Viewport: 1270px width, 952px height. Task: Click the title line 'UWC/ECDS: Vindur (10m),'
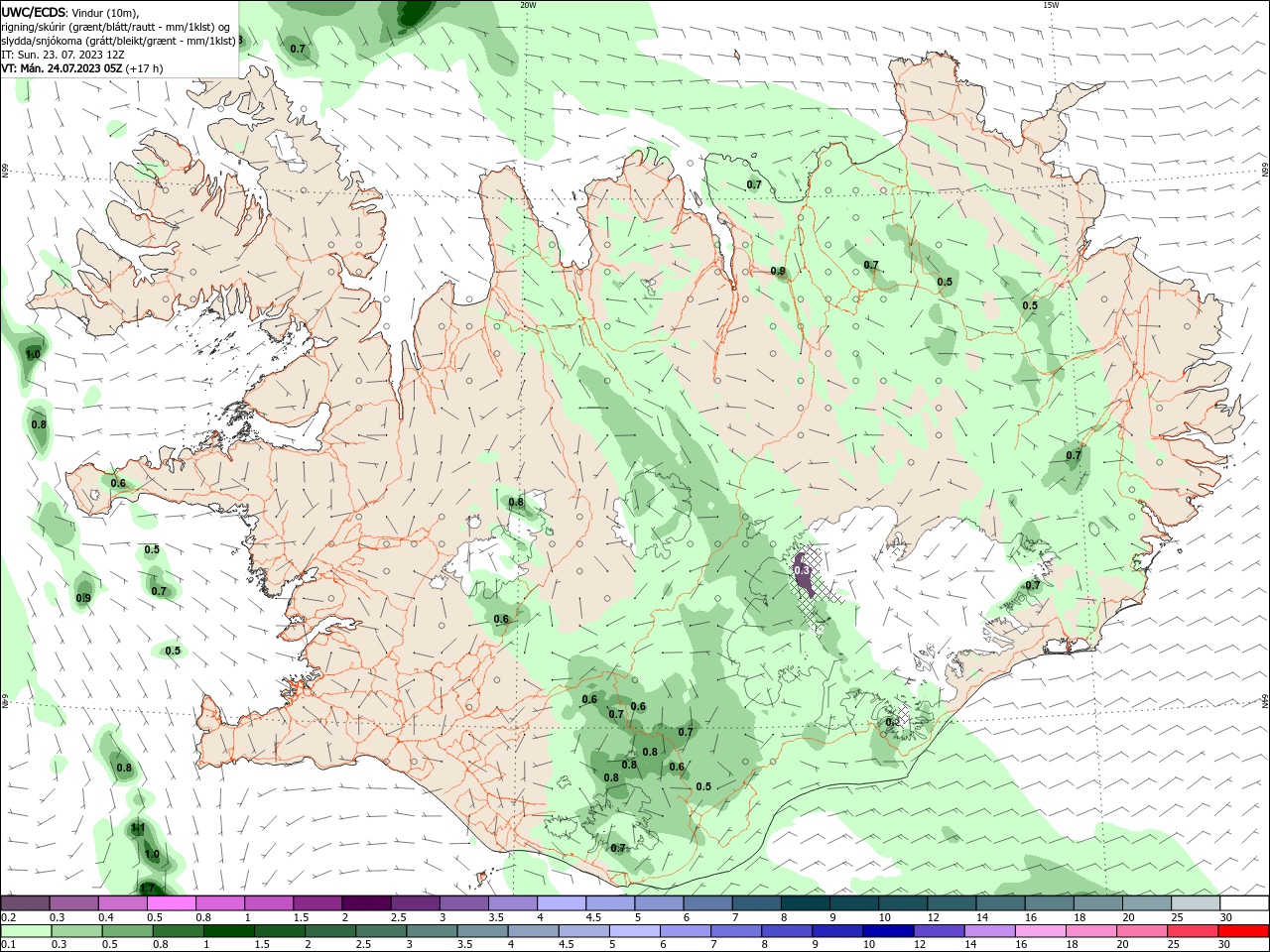(70, 12)
